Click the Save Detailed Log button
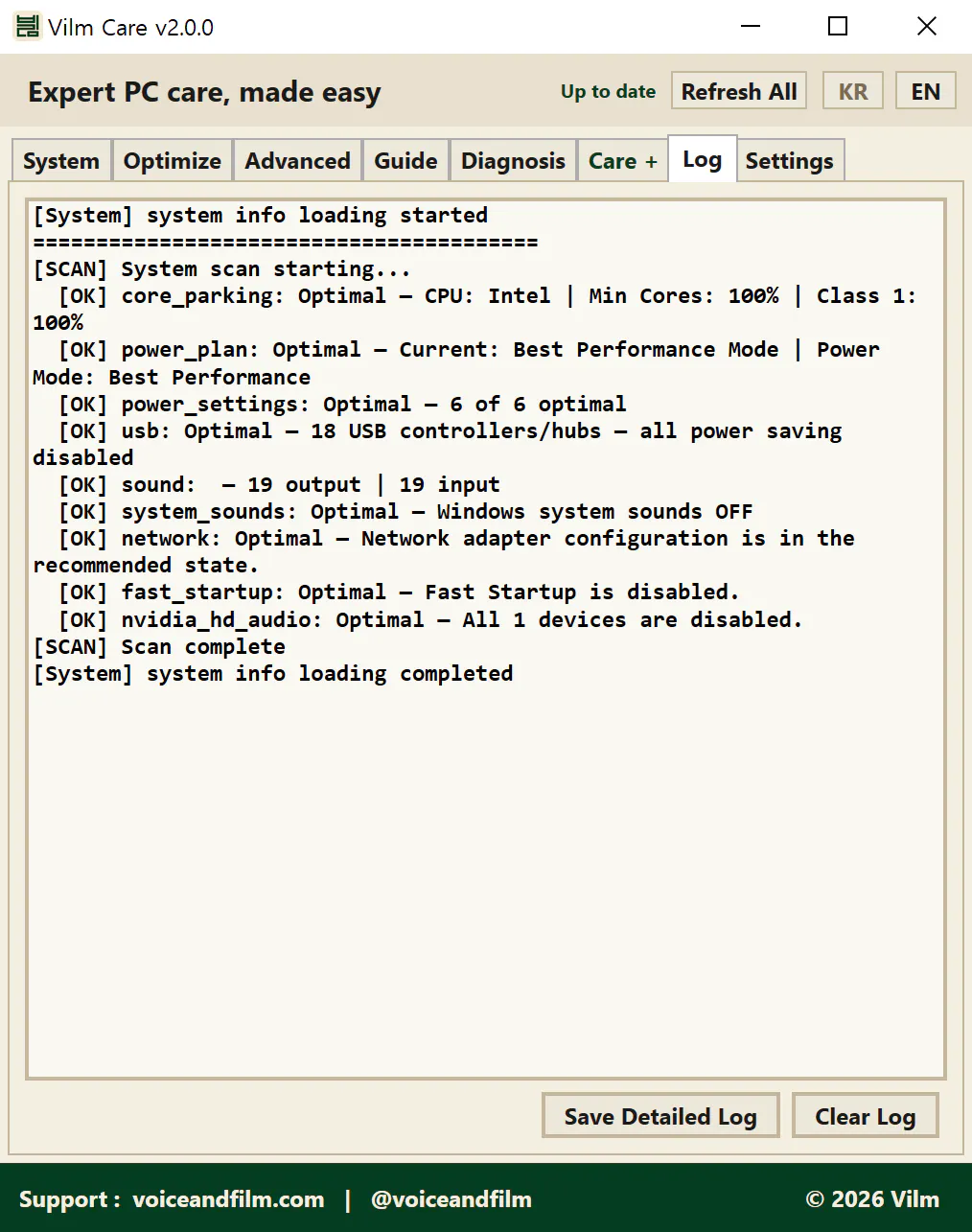 click(x=660, y=1115)
